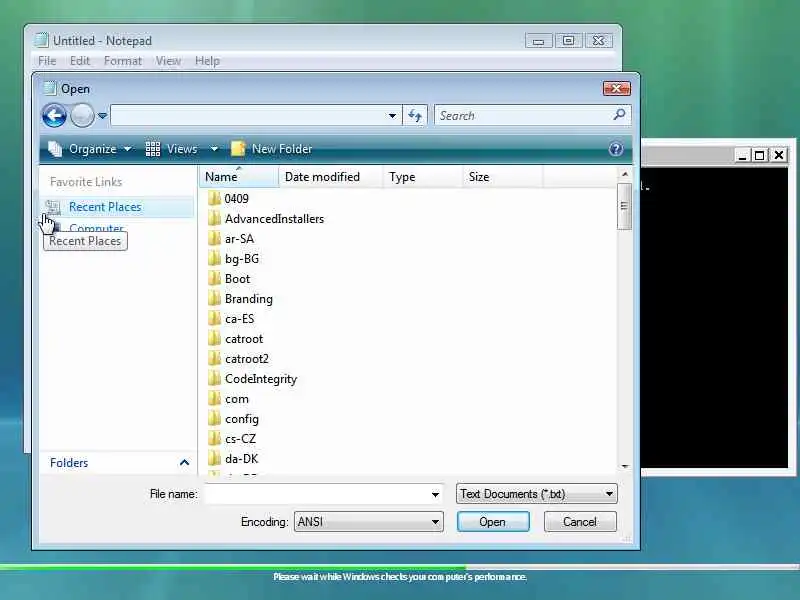This screenshot has height=600, width=800.
Task: Open Notepad's File menu
Action: [x=47, y=61]
